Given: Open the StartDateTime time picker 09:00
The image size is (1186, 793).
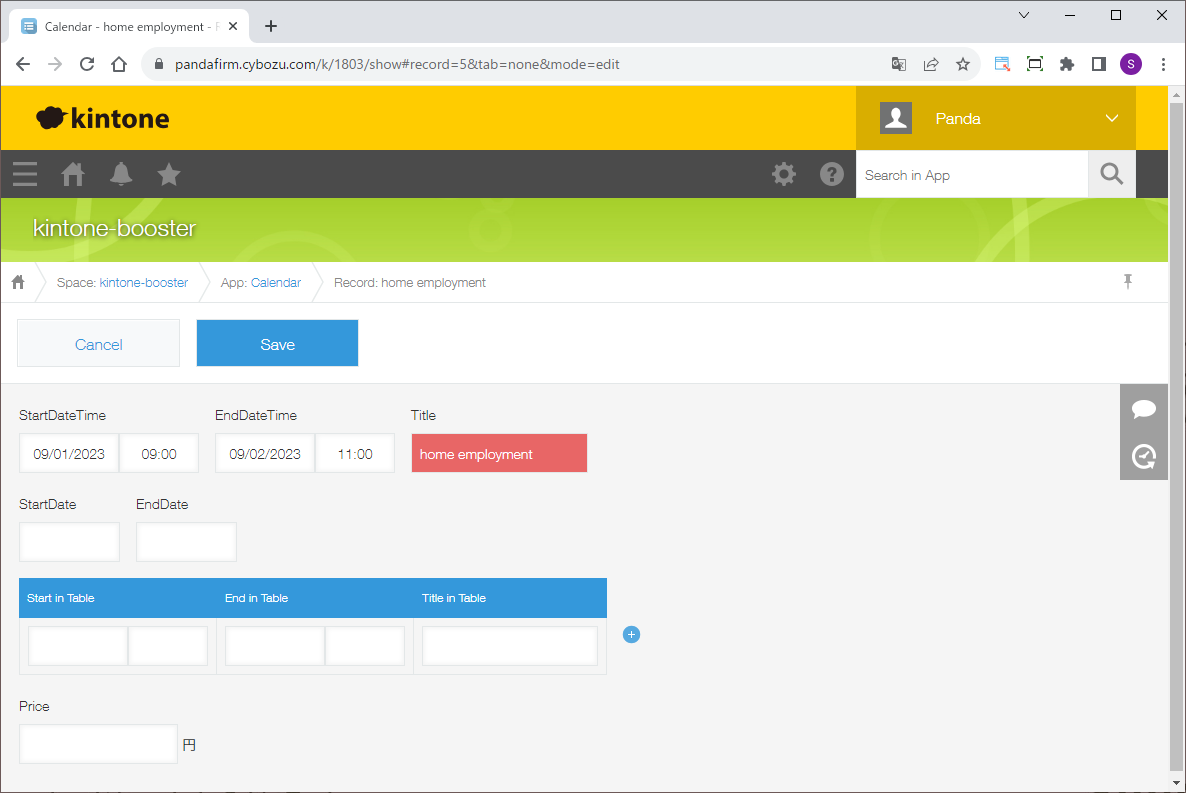Looking at the screenshot, I should (x=159, y=454).
